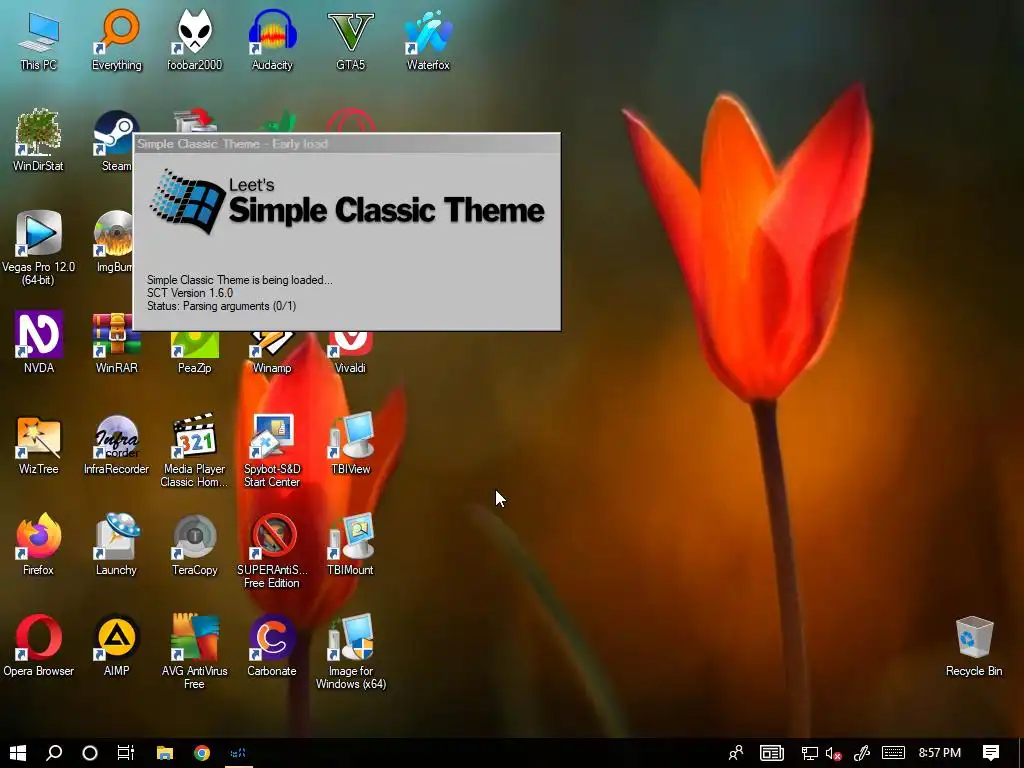Select the Recycle Bin icon

pyautogui.click(x=974, y=647)
